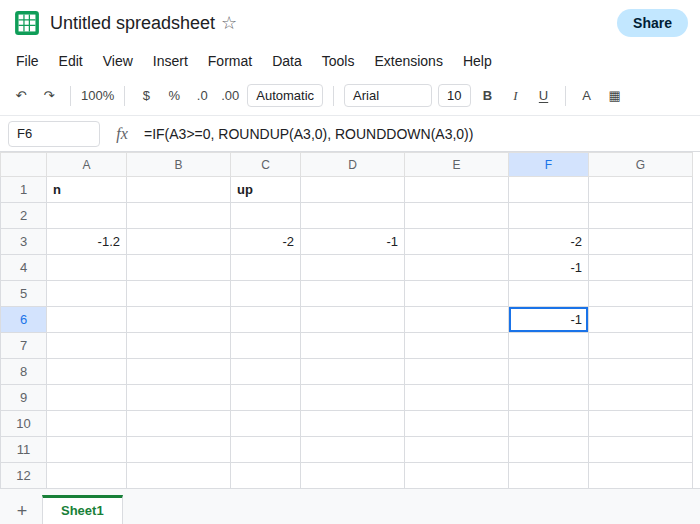Format as currency with dollar icon
The height and width of the screenshot is (524, 700).
pyautogui.click(x=146, y=96)
